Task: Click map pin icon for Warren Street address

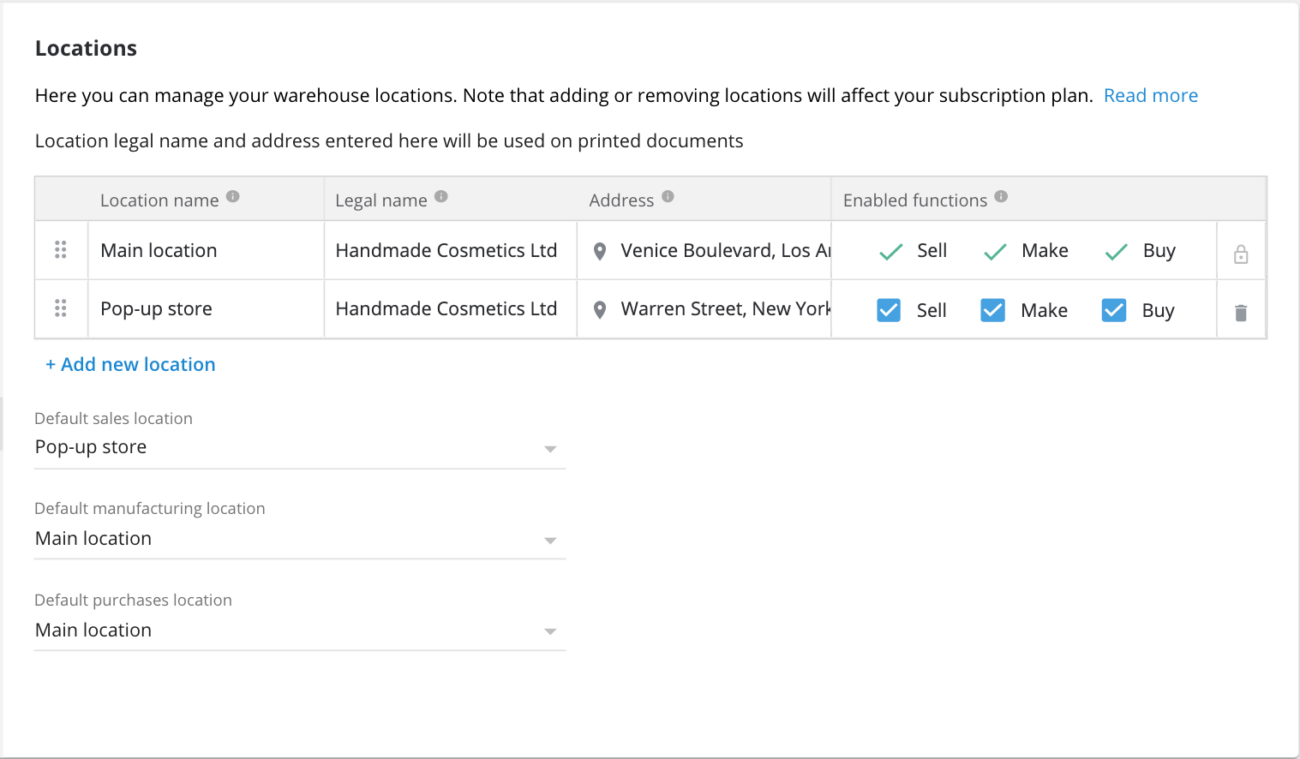Action: click(600, 310)
